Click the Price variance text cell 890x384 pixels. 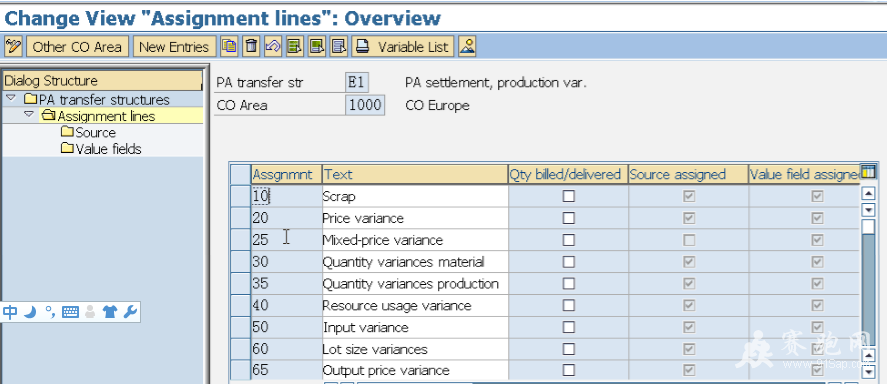point(415,218)
